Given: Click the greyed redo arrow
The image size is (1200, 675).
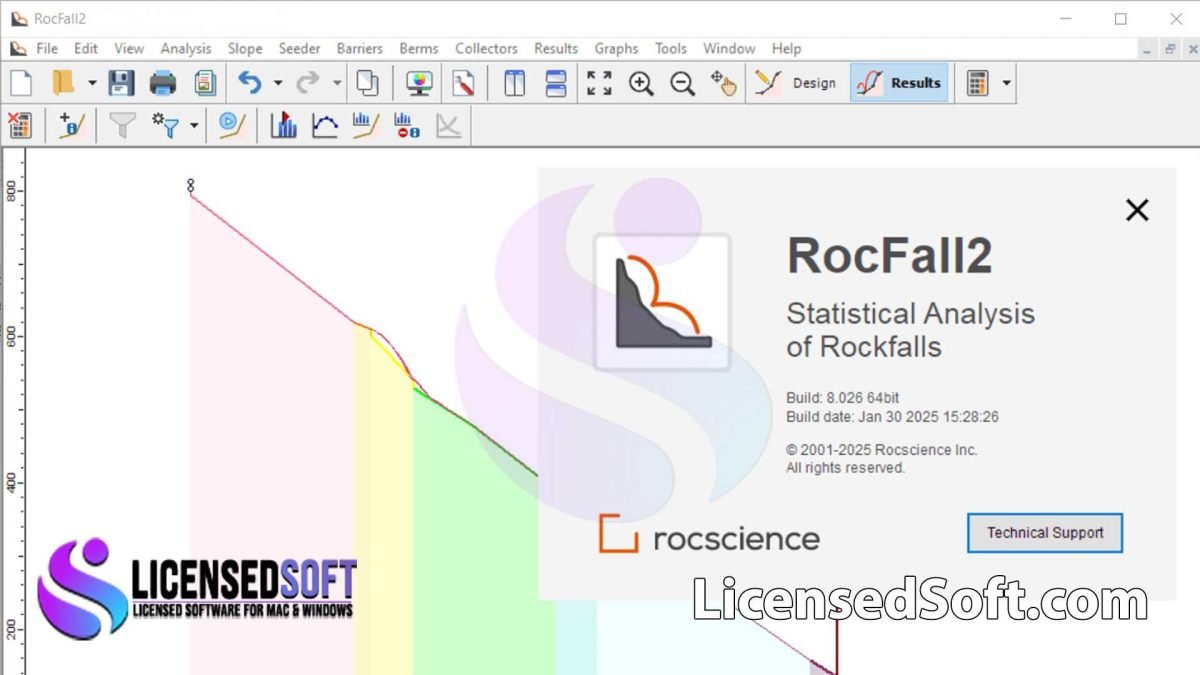Looking at the screenshot, I should 308,83.
